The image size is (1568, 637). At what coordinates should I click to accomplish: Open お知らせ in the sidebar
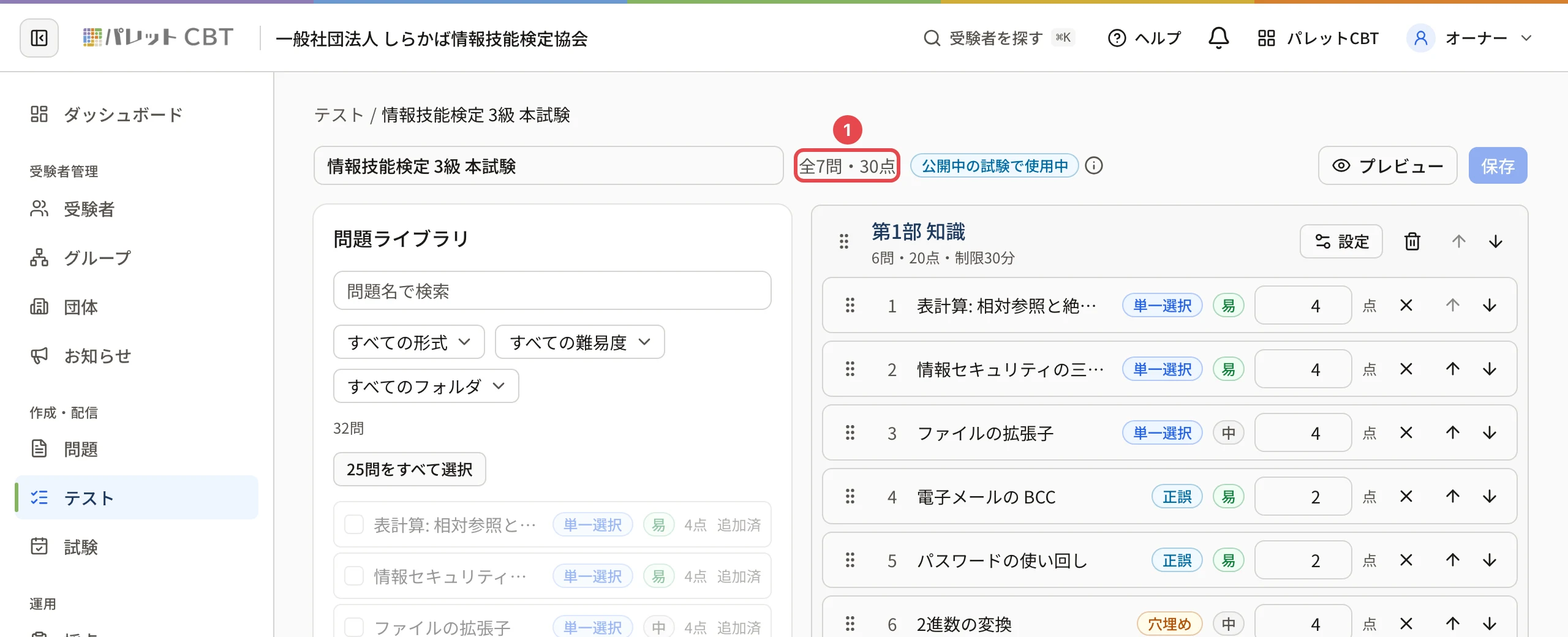coord(136,356)
